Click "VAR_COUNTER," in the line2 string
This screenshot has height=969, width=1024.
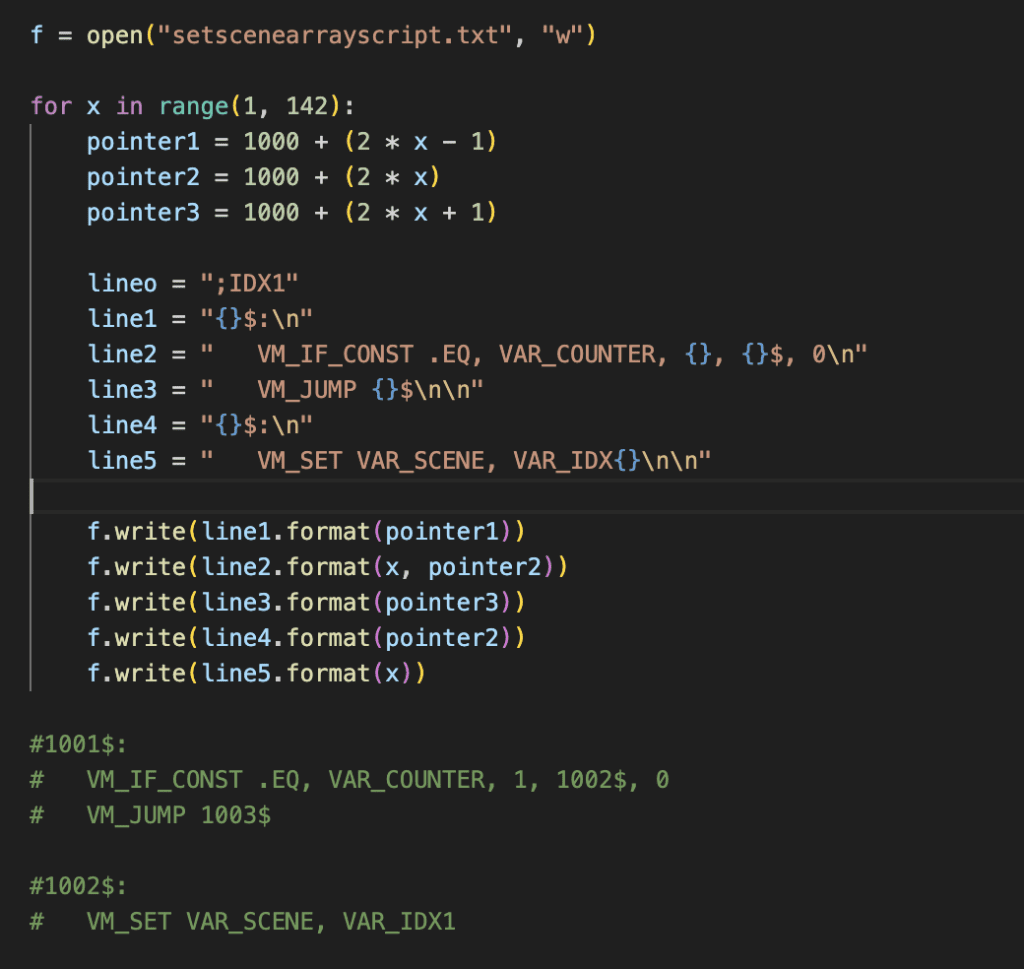[x=583, y=354]
